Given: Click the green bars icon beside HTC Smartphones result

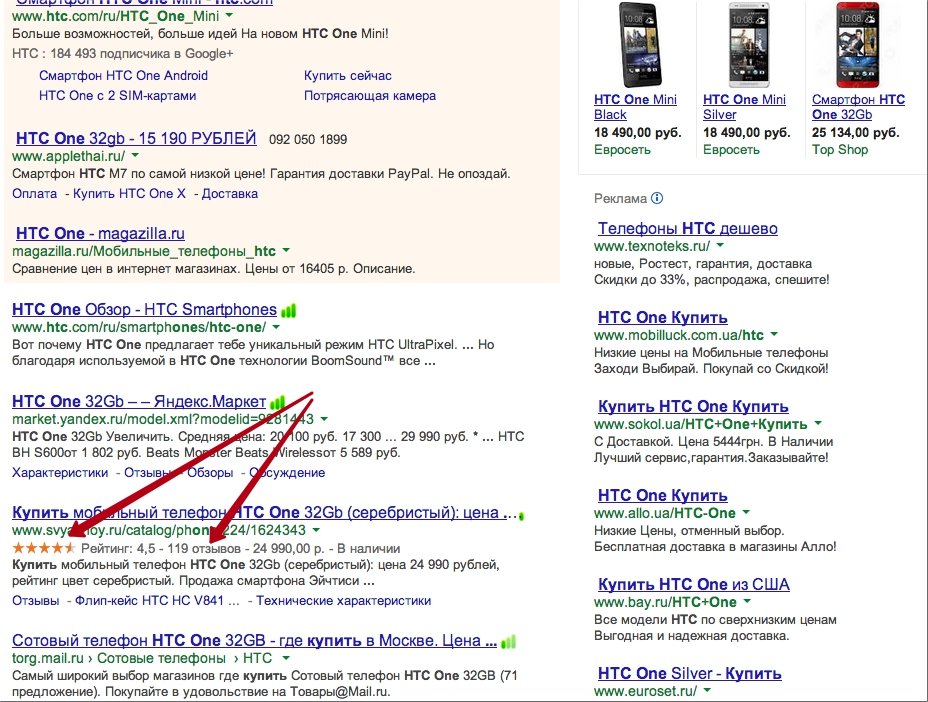Looking at the screenshot, I should point(289,310).
